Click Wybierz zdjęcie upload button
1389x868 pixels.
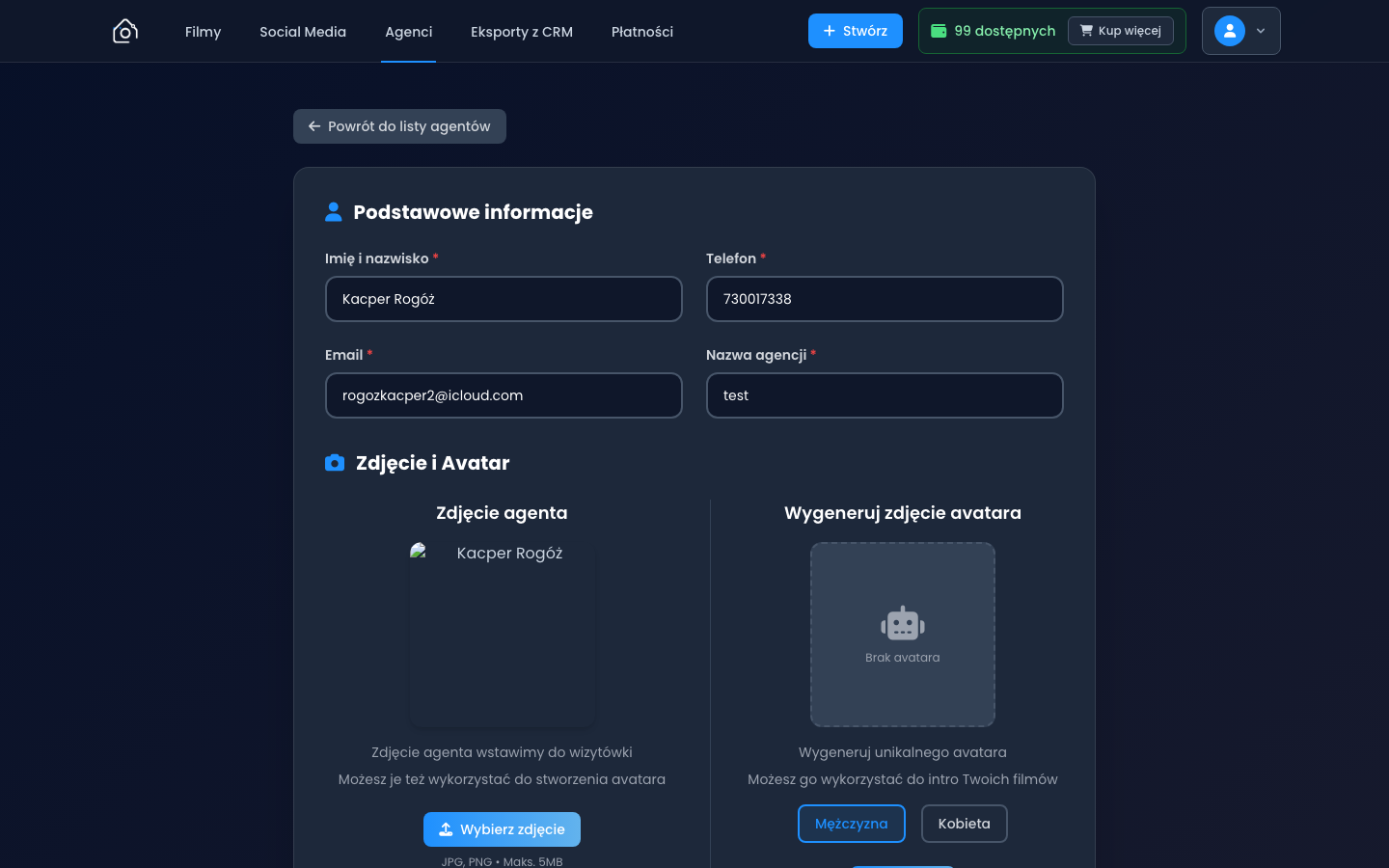point(502,829)
